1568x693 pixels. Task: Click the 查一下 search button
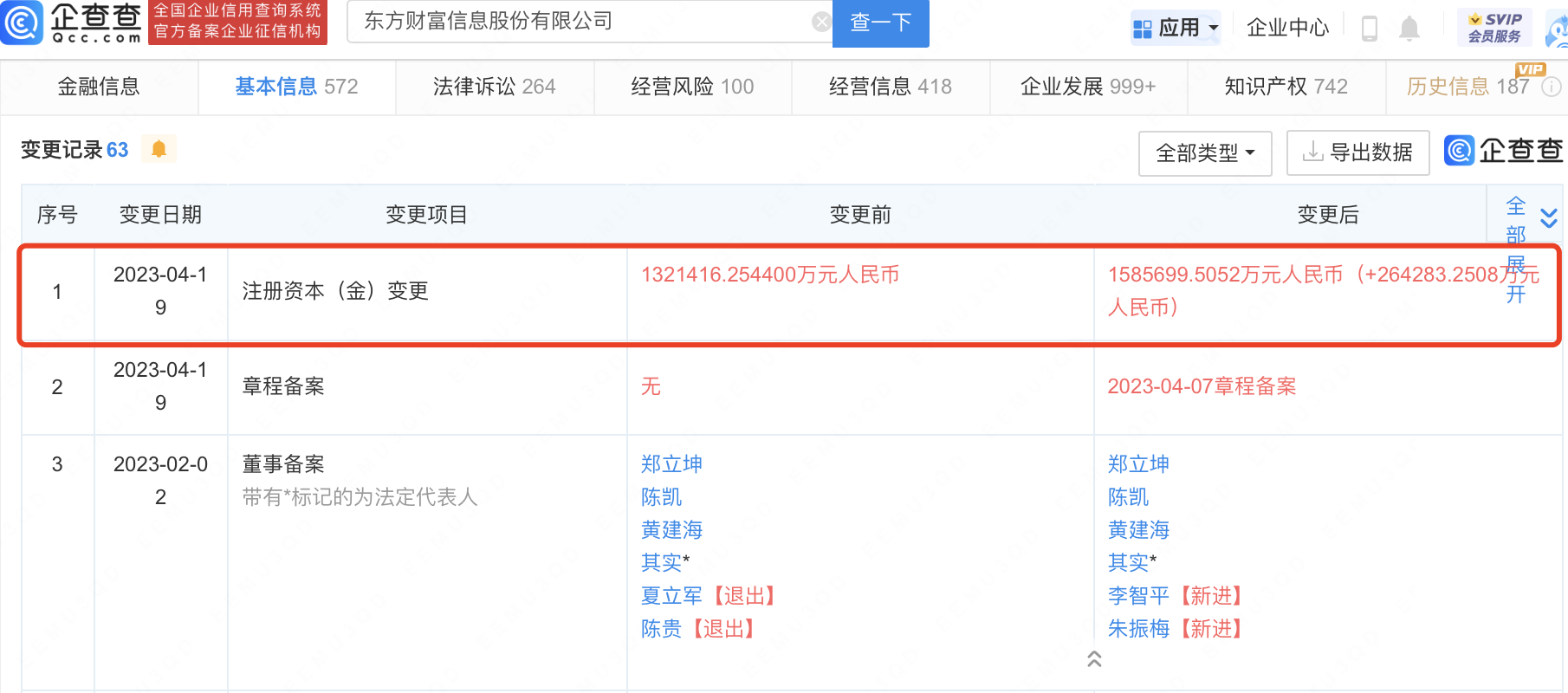point(880,23)
